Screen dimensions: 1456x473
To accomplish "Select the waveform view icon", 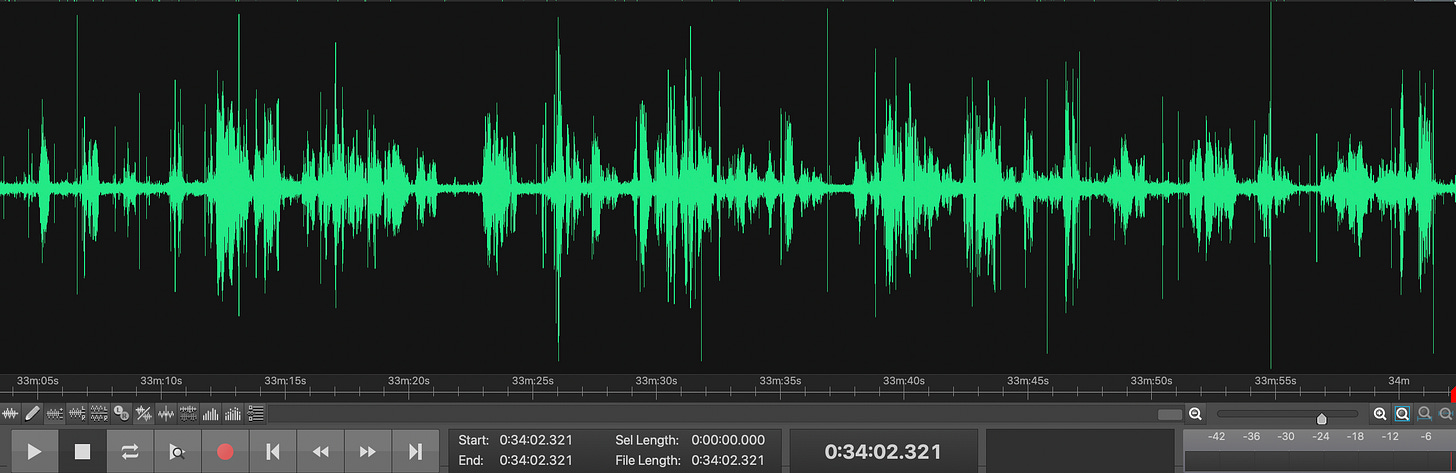I will coord(10,413).
